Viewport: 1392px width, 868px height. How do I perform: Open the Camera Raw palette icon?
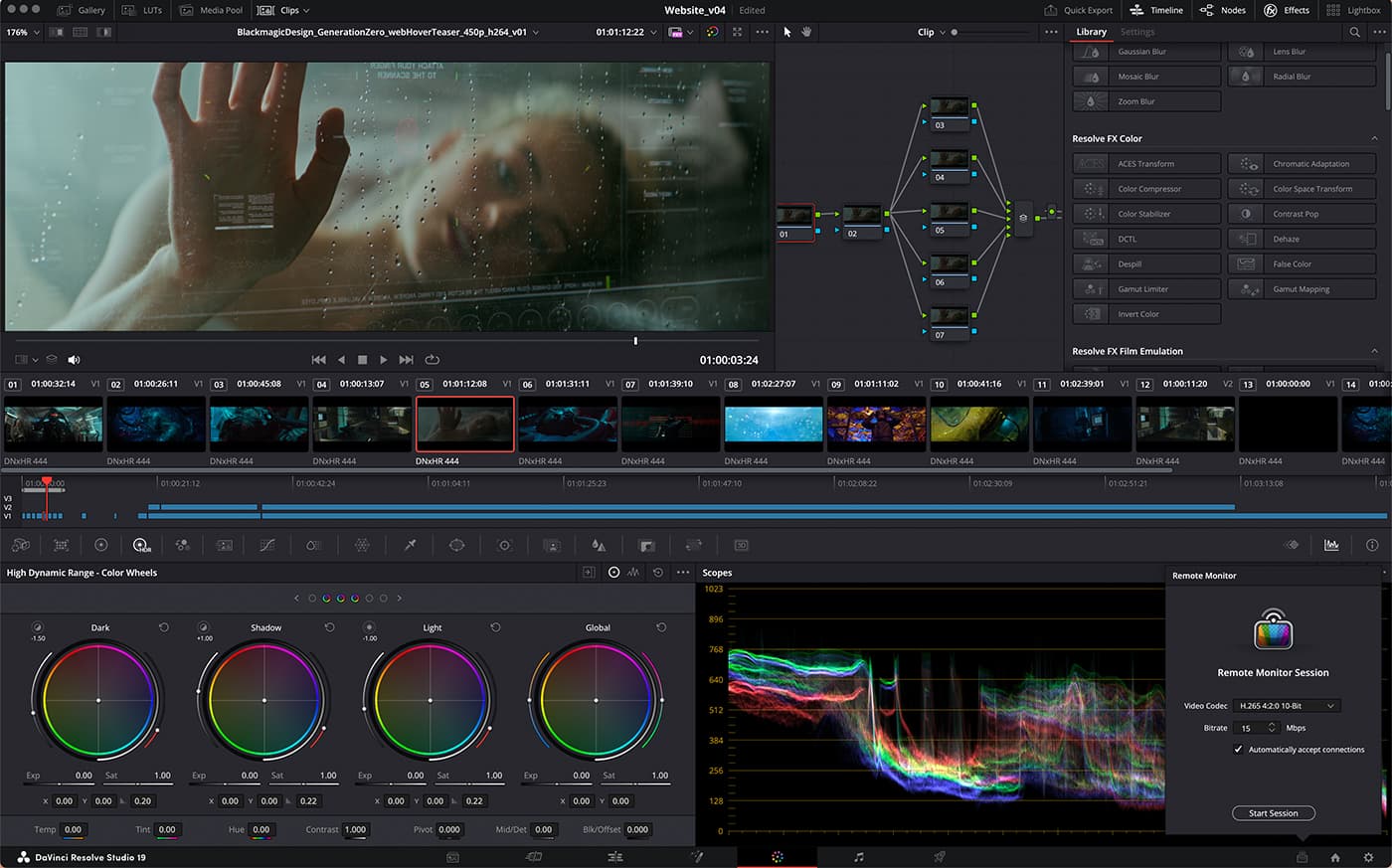(21, 545)
